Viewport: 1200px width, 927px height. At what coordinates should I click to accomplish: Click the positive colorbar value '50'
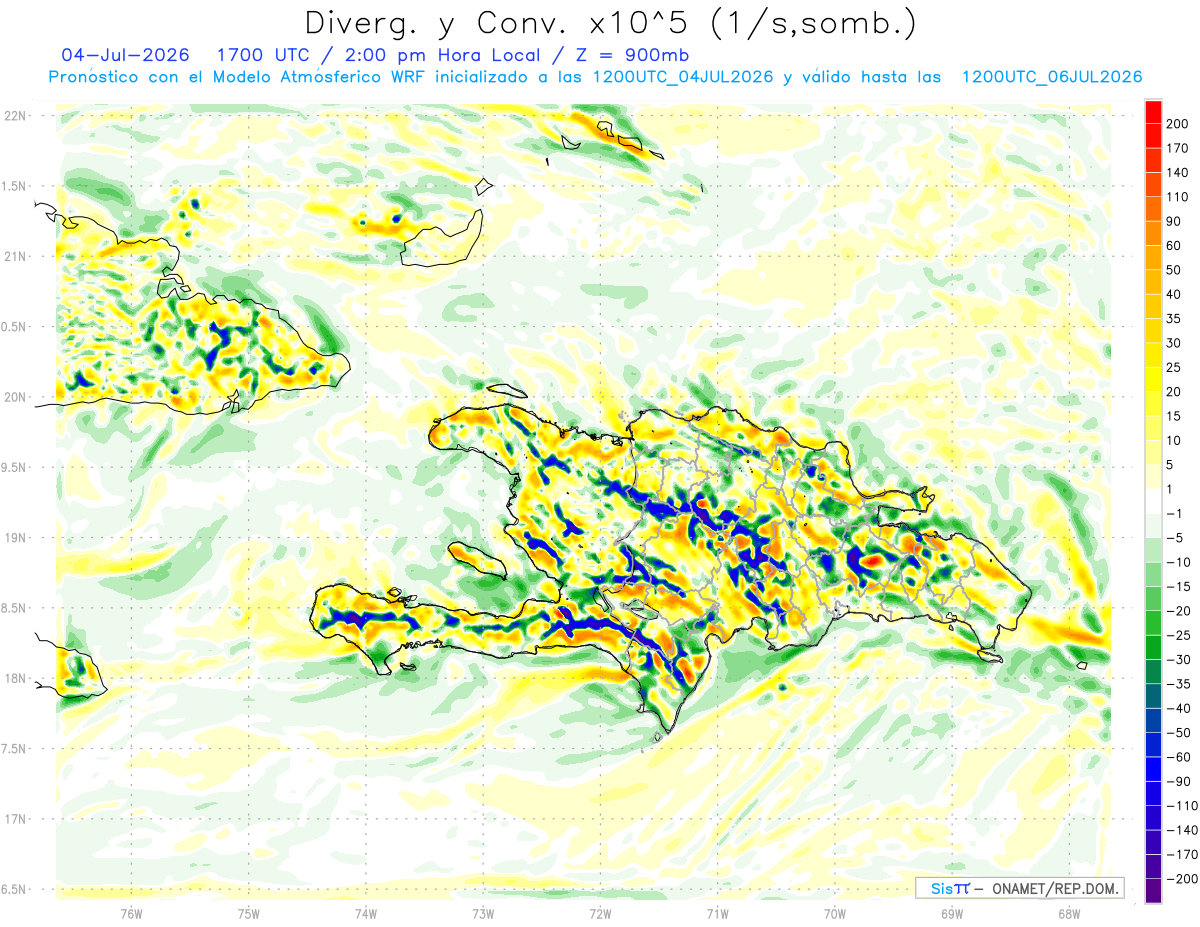(x=1175, y=270)
